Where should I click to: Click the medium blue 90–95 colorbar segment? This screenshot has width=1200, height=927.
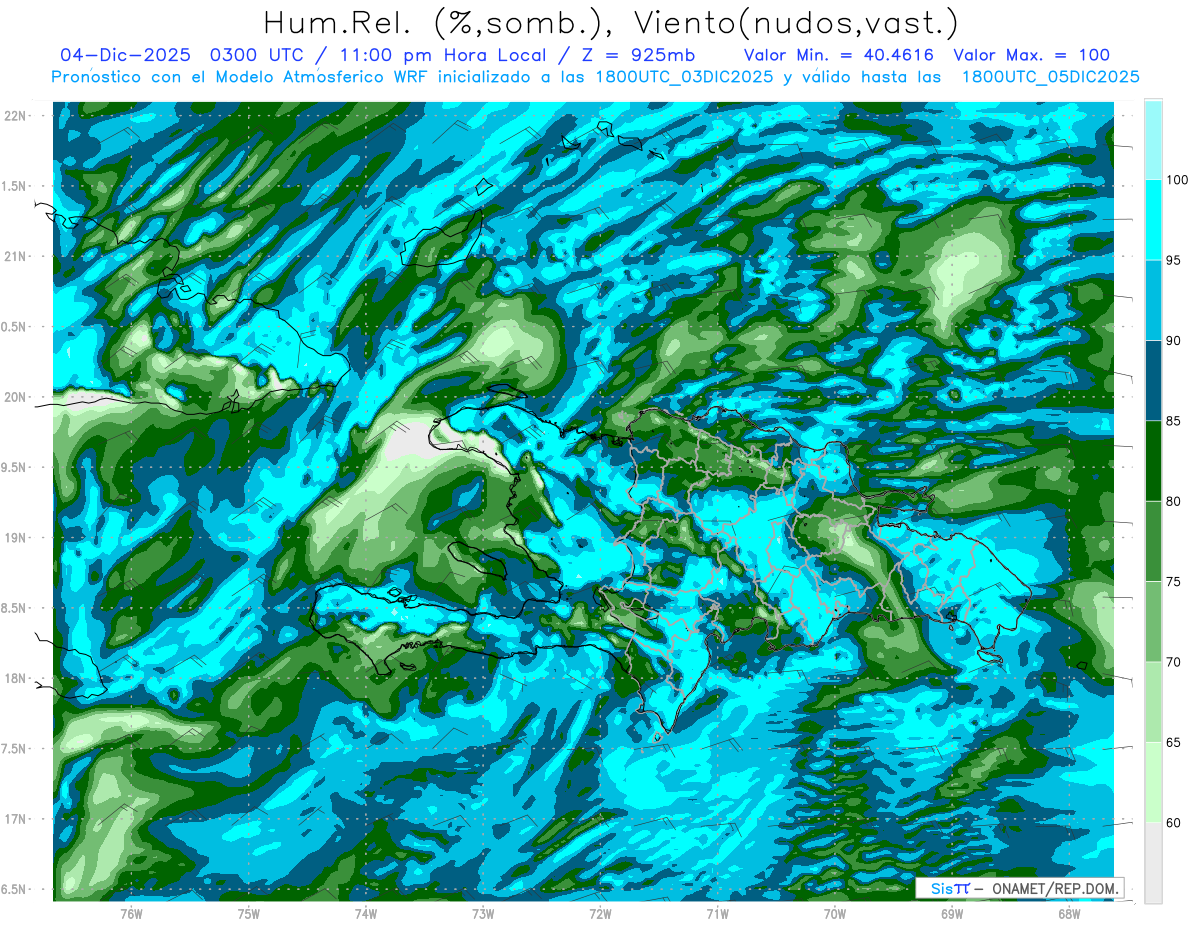[1153, 300]
